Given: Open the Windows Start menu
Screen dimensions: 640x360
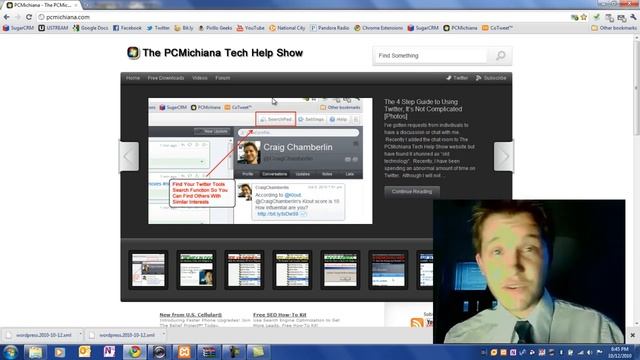Looking at the screenshot, I should (x=10, y=352).
